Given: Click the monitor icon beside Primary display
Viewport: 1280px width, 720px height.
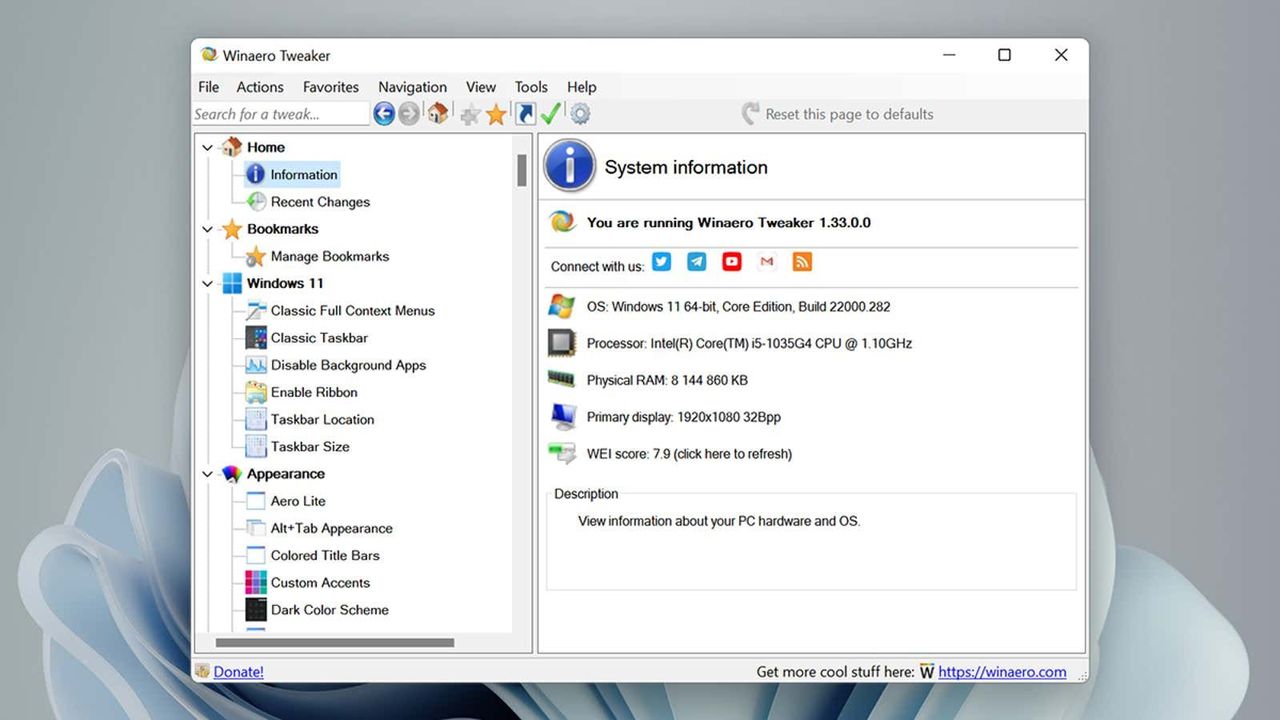Looking at the screenshot, I should pos(562,416).
